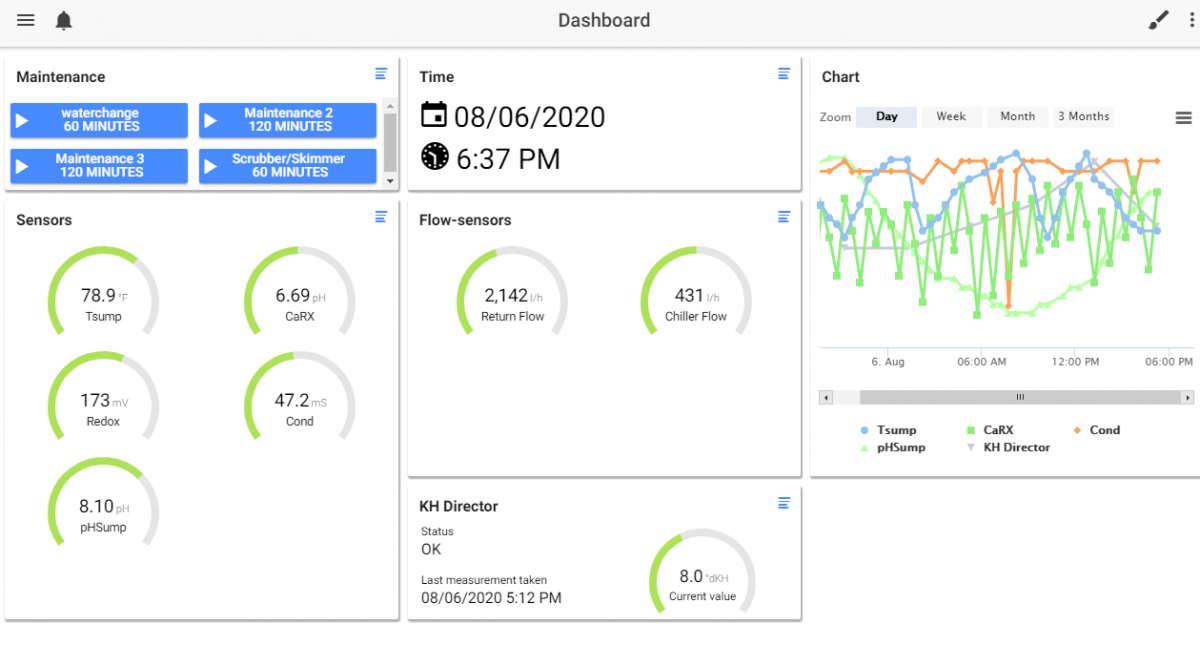
Task: Open Sensors widget menu icon
Action: click(x=381, y=216)
